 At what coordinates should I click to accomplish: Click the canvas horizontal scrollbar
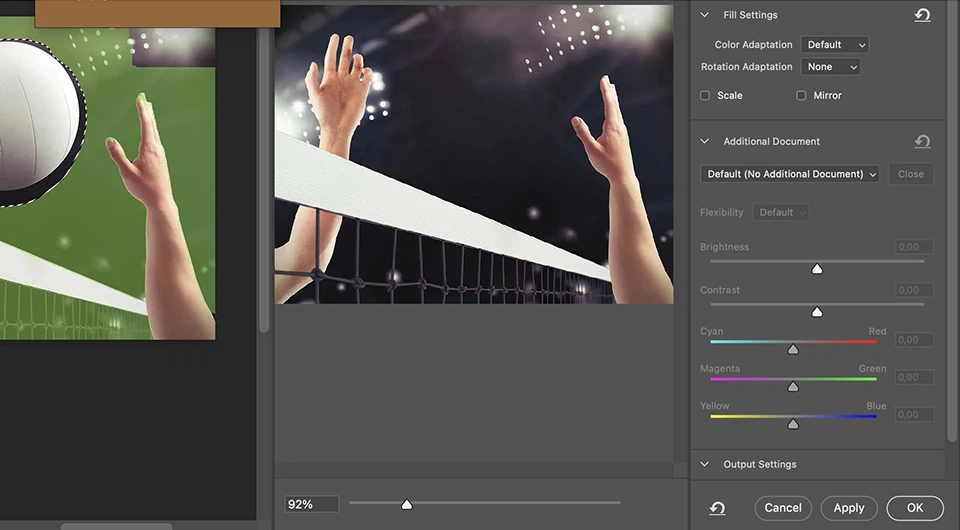(116, 526)
